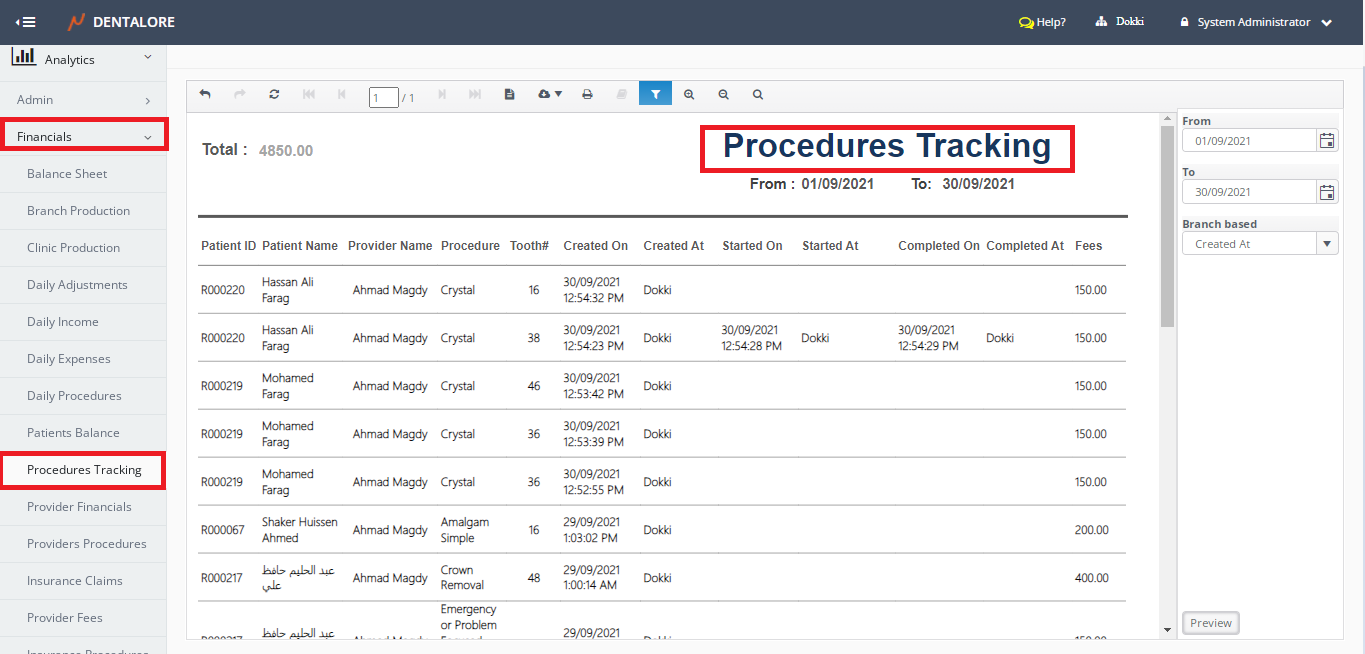This screenshot has height=654, width=1365.
Task: Click the back navigation arrow in report toolbar
Action: 205,94
